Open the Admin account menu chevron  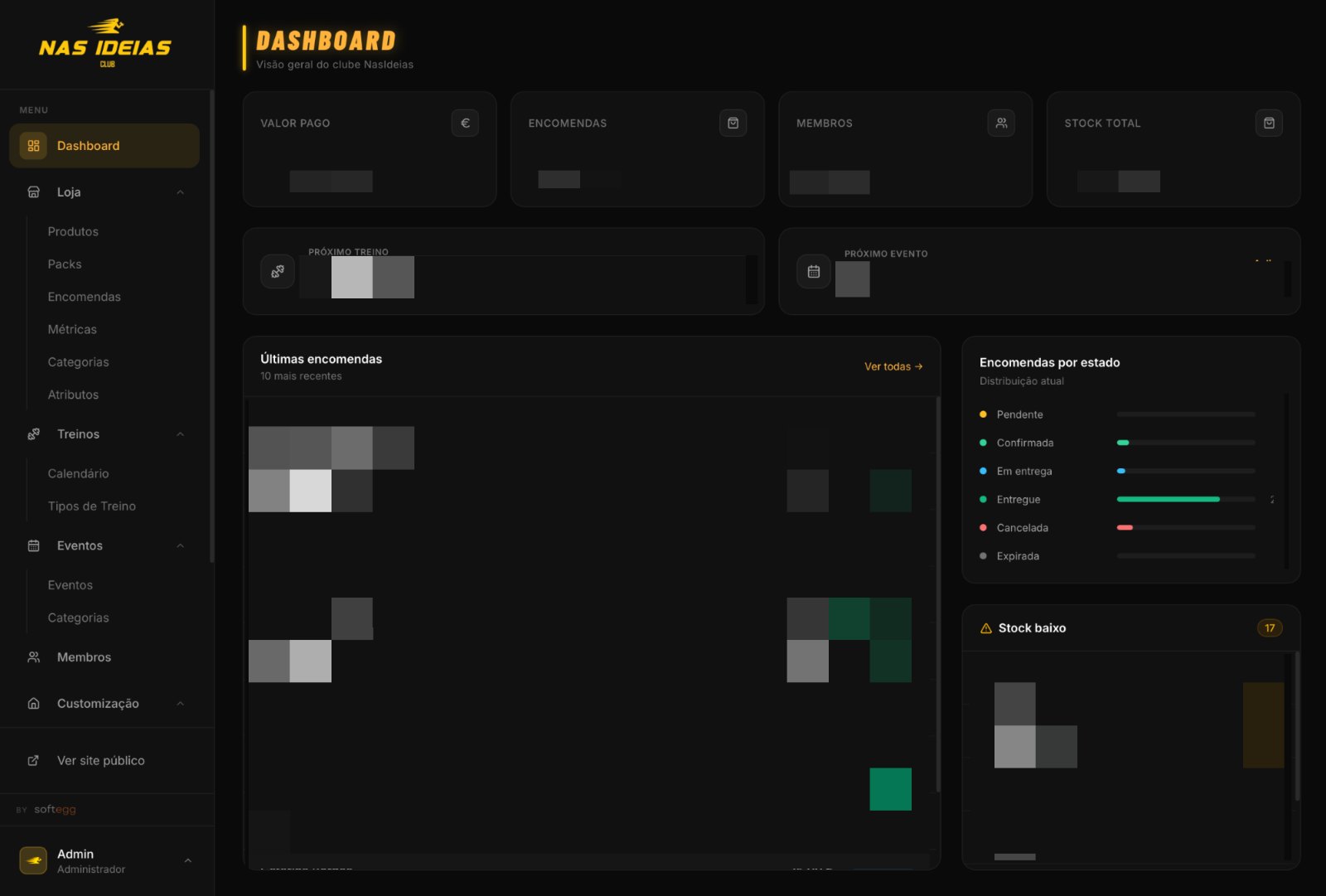(188, 860)
